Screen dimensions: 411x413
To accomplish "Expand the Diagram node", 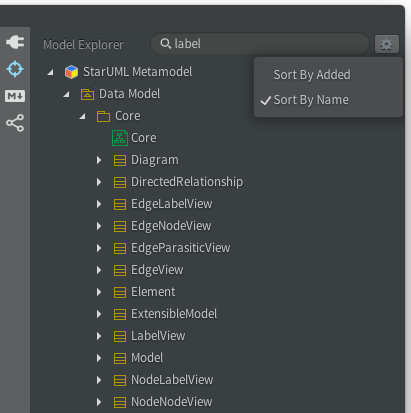I will click(99, 160).
